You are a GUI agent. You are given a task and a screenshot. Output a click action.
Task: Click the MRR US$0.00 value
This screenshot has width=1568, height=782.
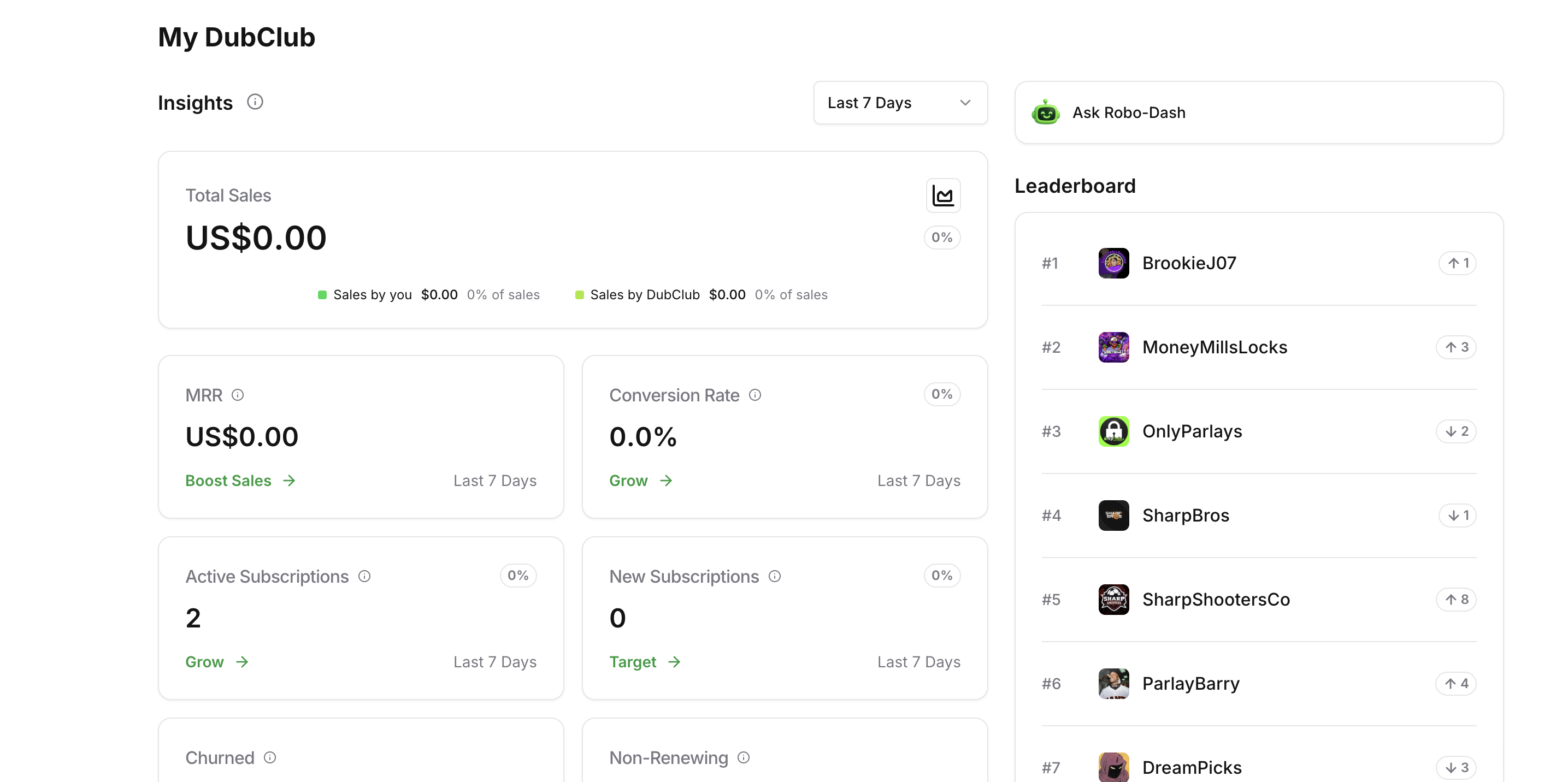[x=242, y=436]
